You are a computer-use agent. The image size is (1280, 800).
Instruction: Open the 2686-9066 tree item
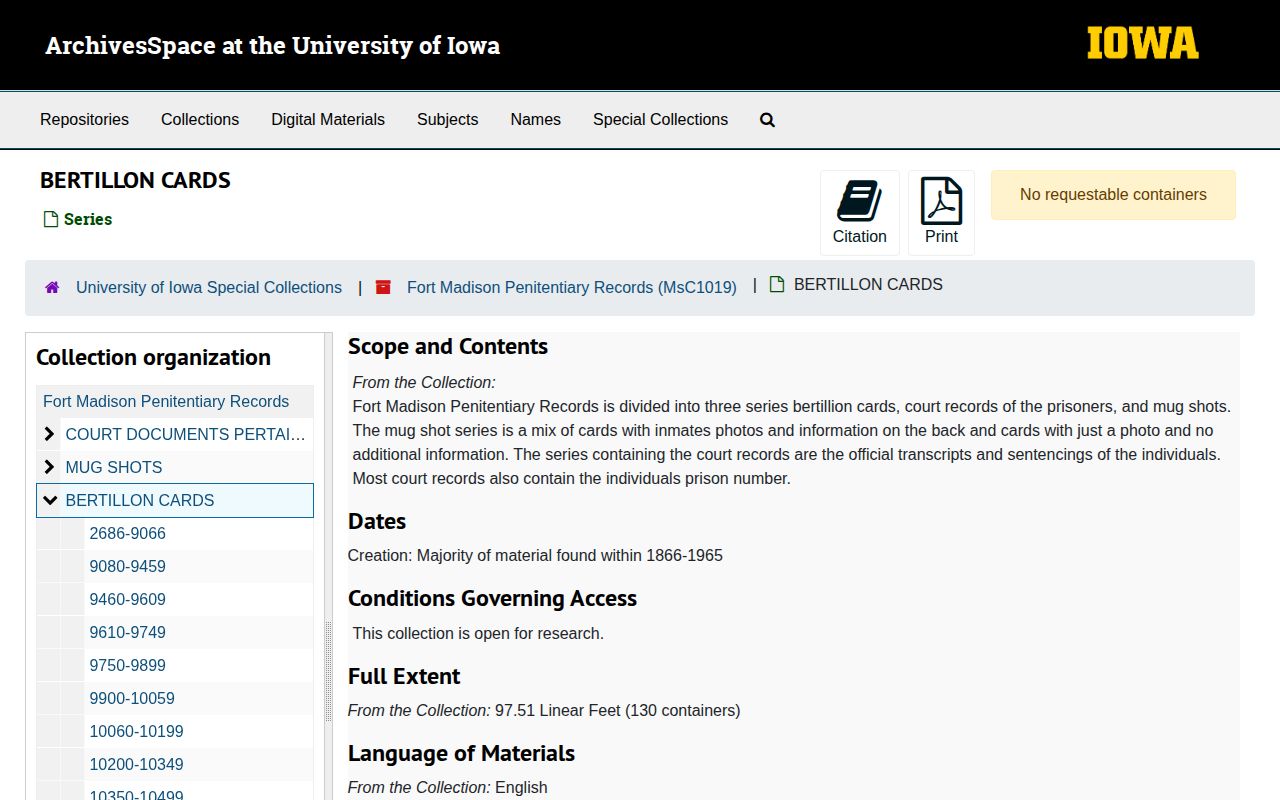coord(127,533)
